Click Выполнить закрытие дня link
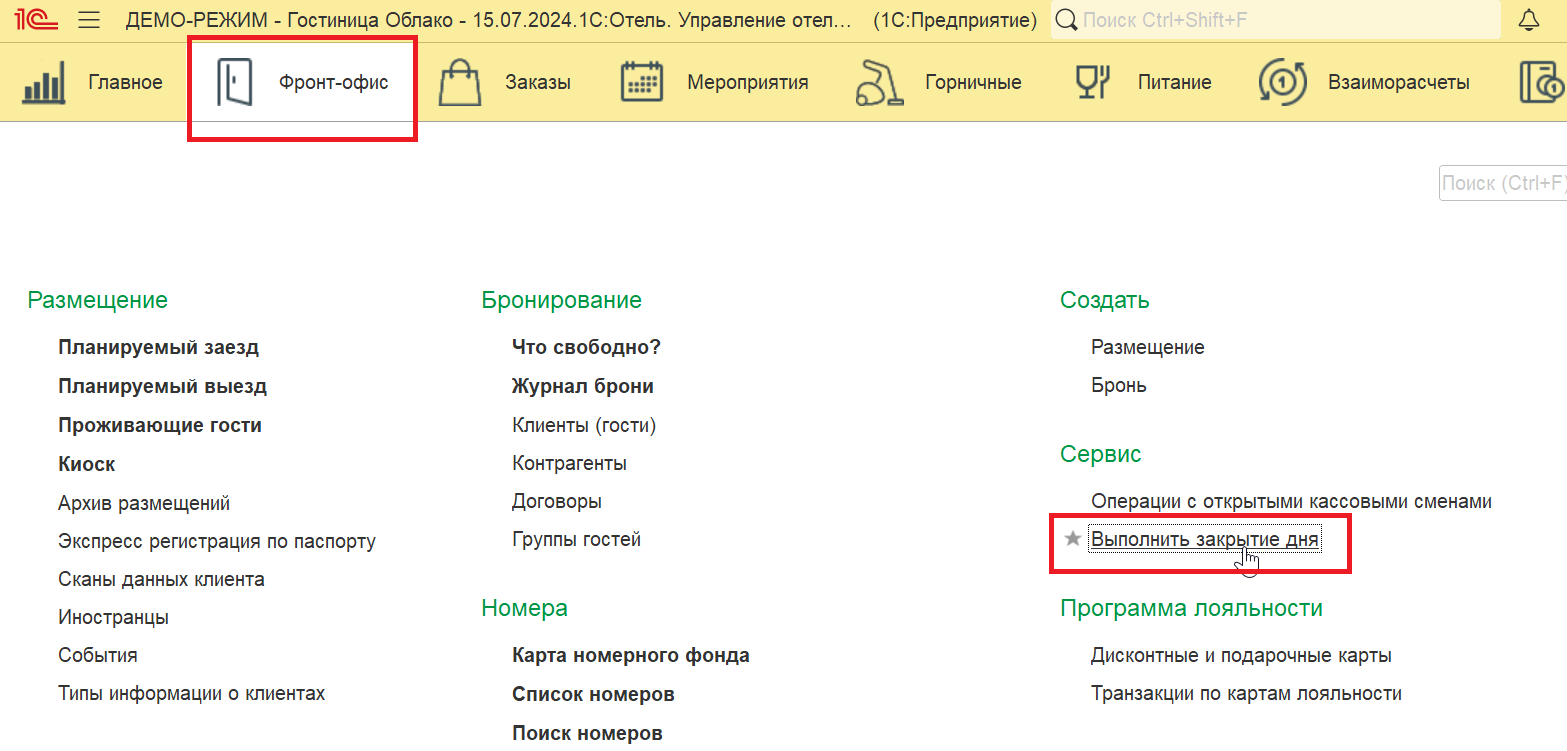 1205,540
